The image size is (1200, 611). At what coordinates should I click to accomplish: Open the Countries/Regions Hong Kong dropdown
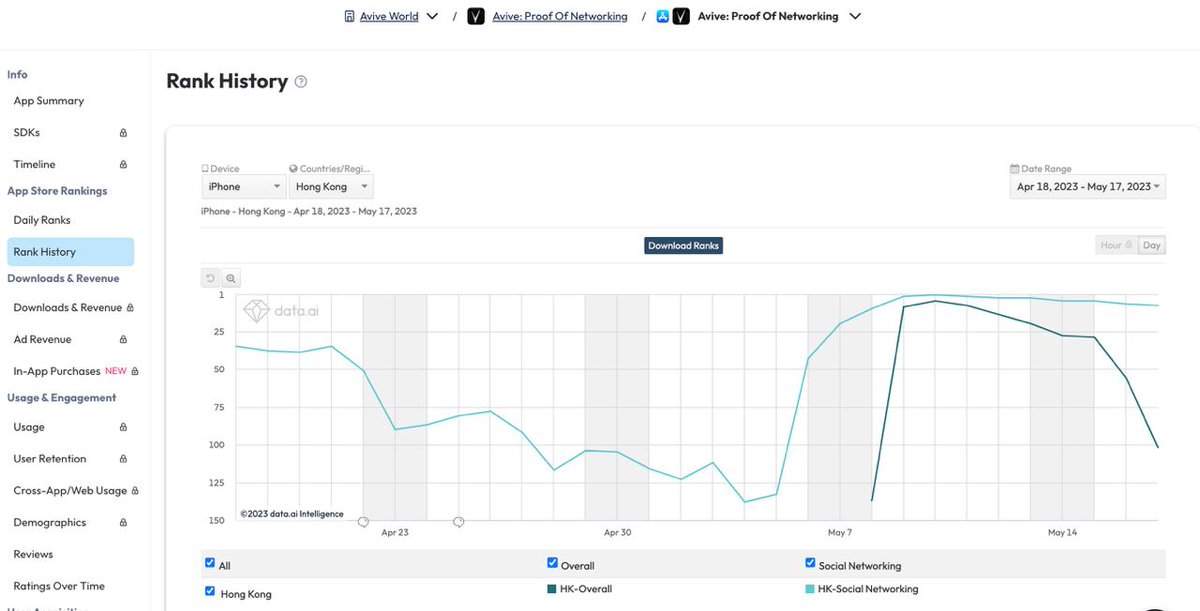coord(332,187)
